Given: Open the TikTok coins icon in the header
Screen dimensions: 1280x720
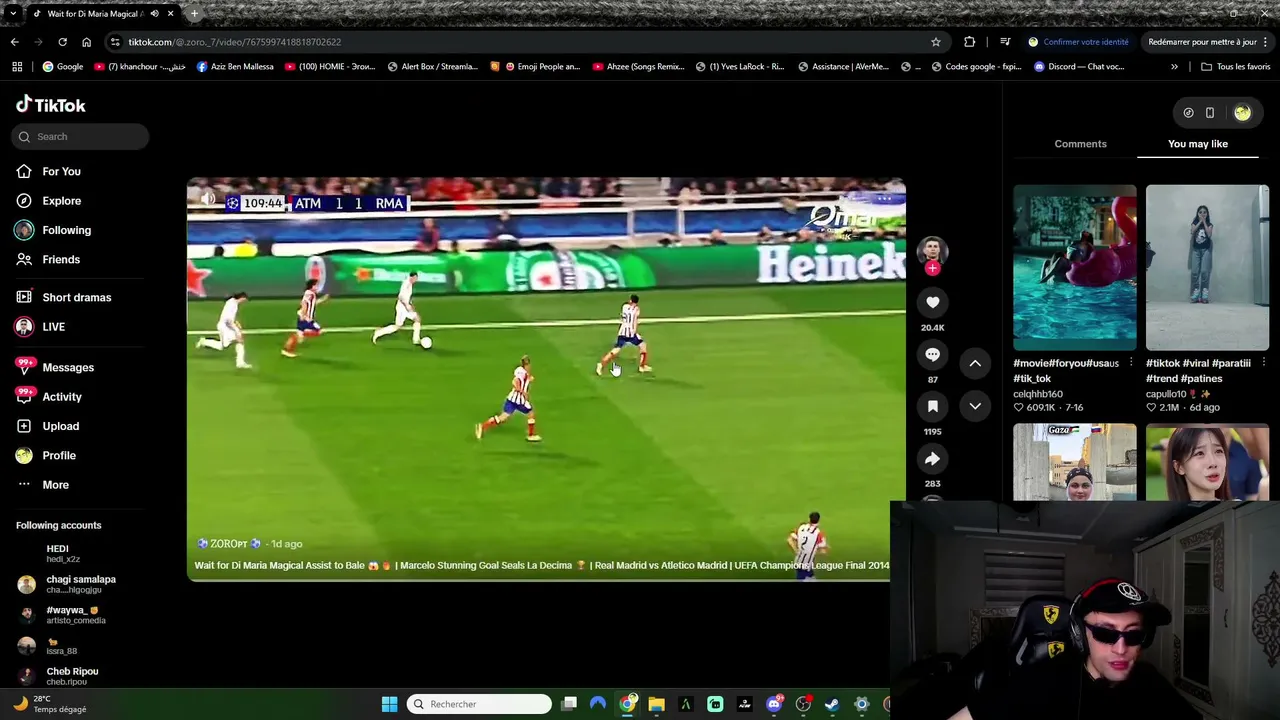Looking at the screenshot, I should (x=1188, y=113).
